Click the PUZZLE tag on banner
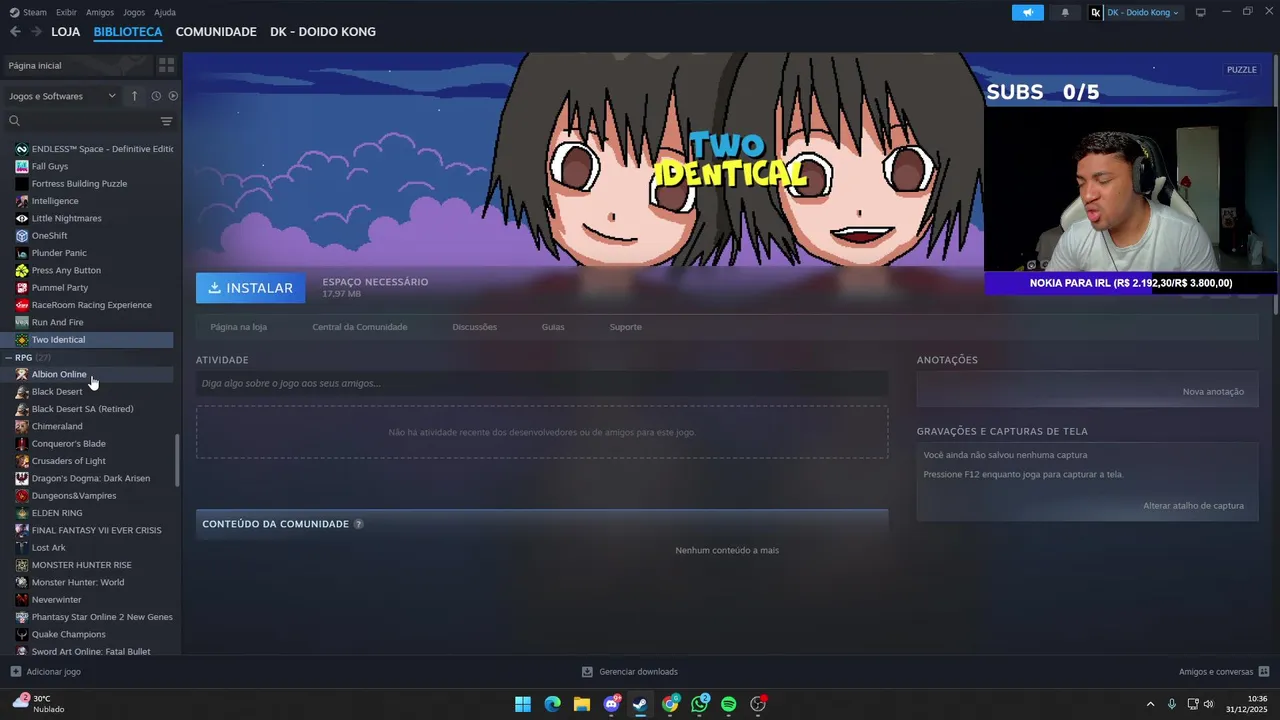The height and width of the screenshot is (720, 1280). [x=1241, y=70]
